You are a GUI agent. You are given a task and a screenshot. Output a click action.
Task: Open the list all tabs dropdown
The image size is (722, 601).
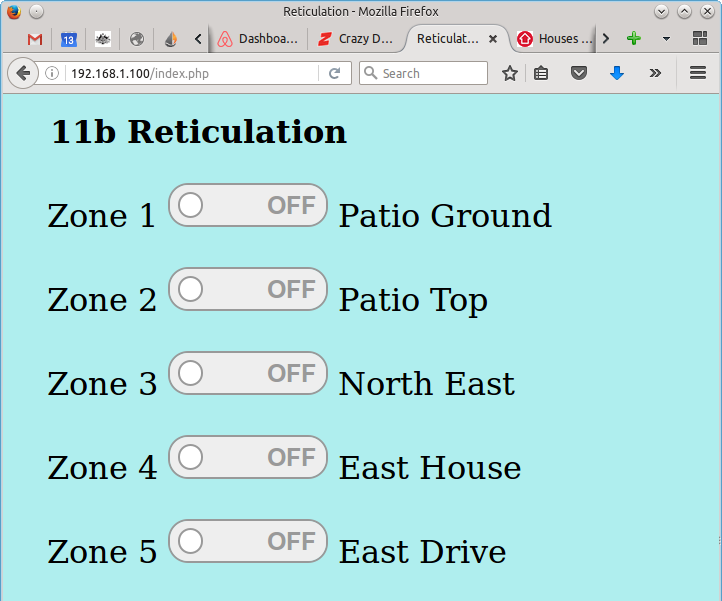click(666, 39)
